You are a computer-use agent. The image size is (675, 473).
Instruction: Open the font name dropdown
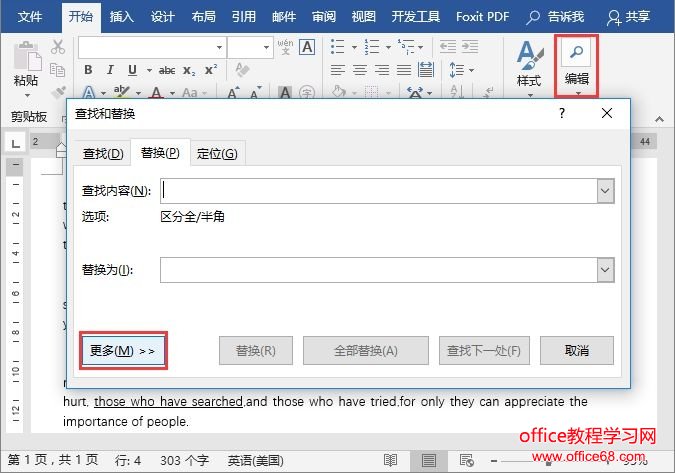tap(219, 47)
